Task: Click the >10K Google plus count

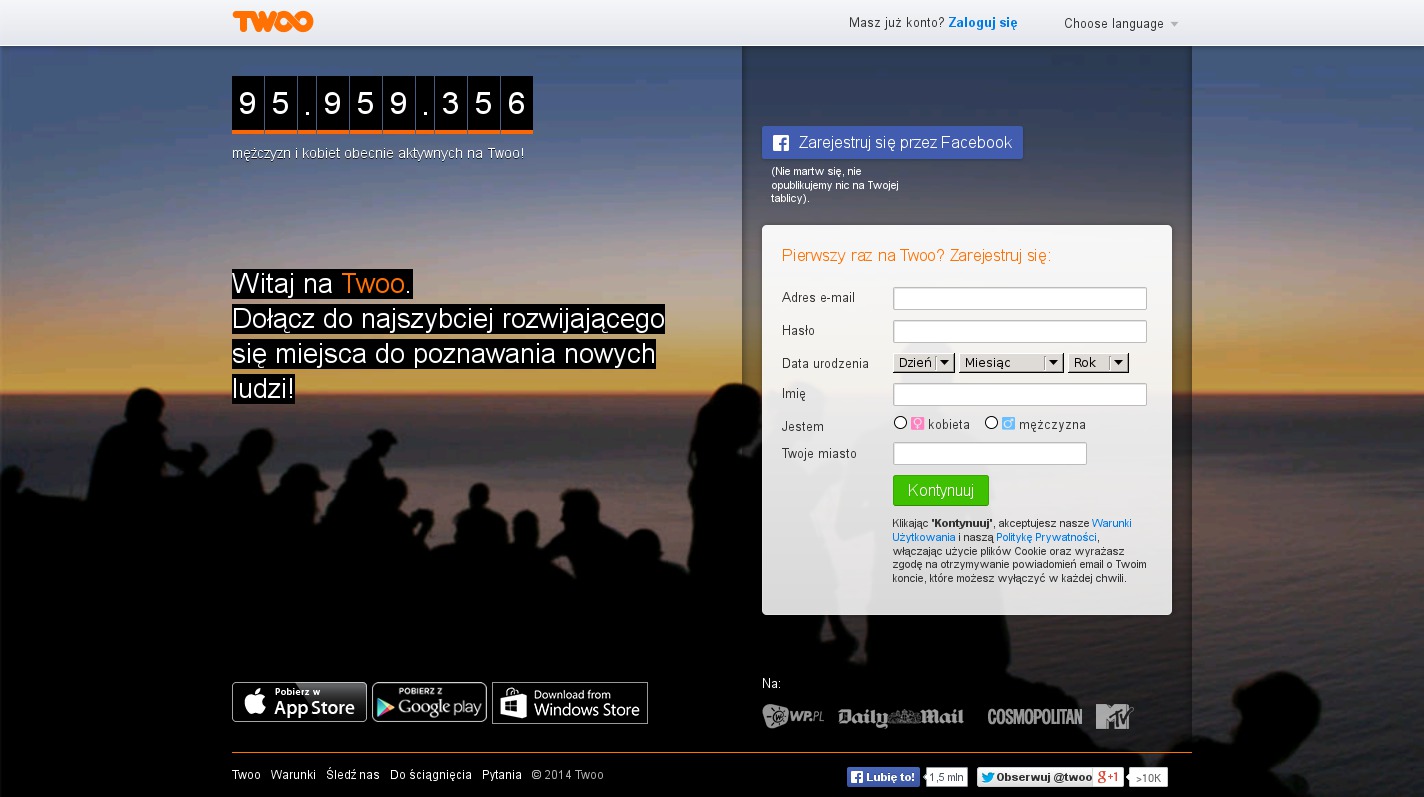Action: point(1148,777)
